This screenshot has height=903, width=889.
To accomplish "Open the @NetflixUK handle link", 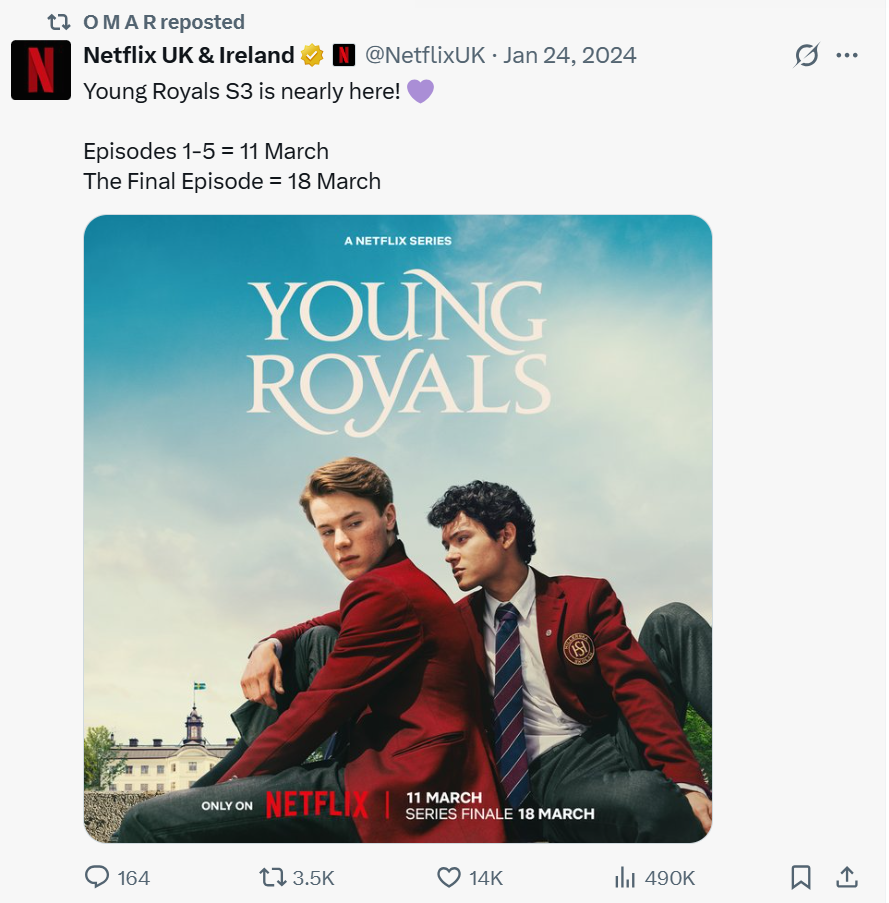I will [x=424, y=55].
